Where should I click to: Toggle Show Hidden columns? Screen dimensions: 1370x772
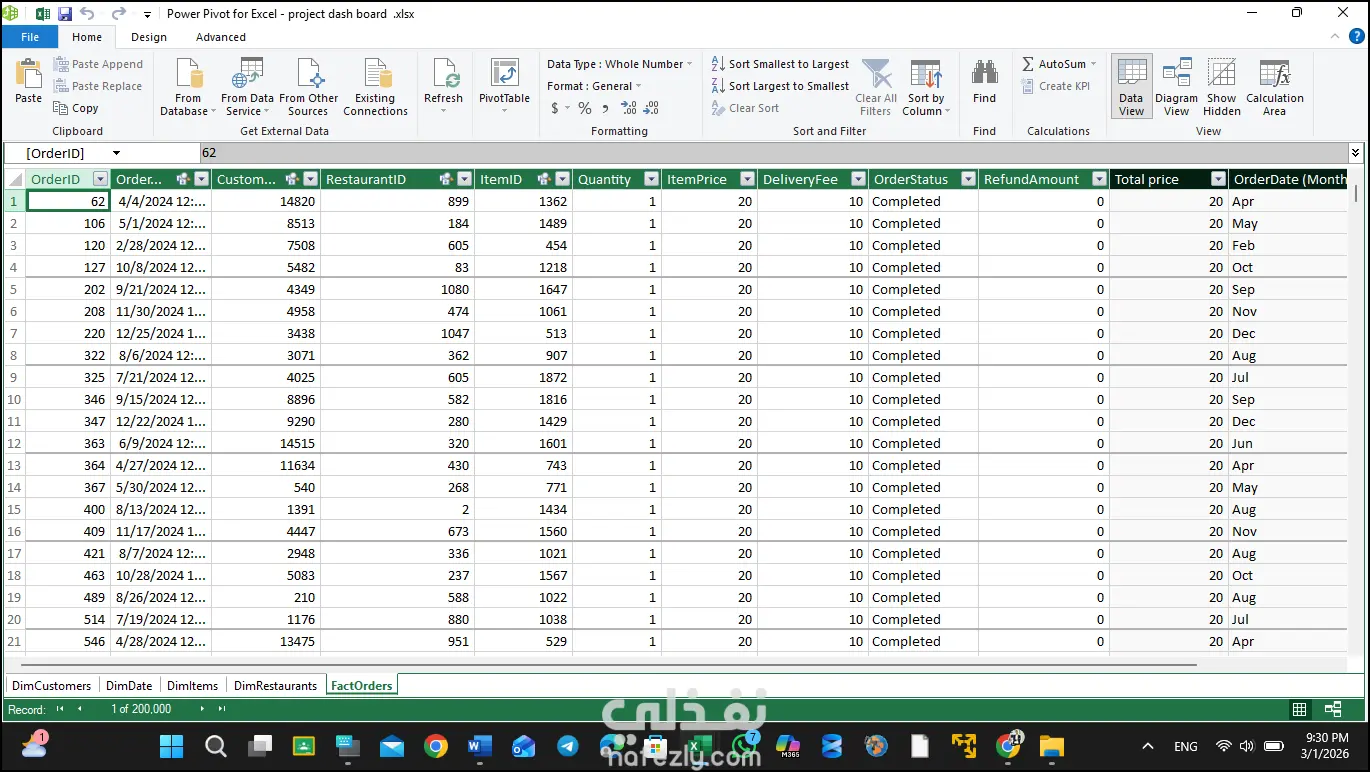point(1221,77)
